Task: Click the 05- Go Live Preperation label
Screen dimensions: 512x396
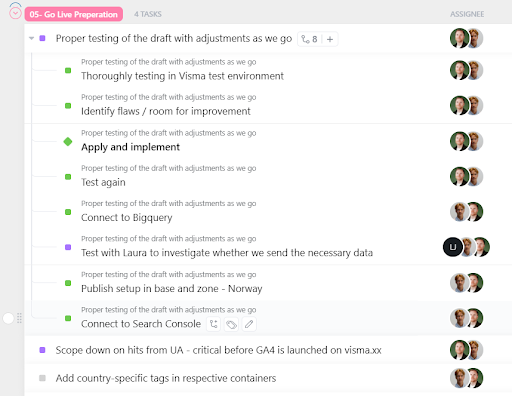Action: click(74, 14)
